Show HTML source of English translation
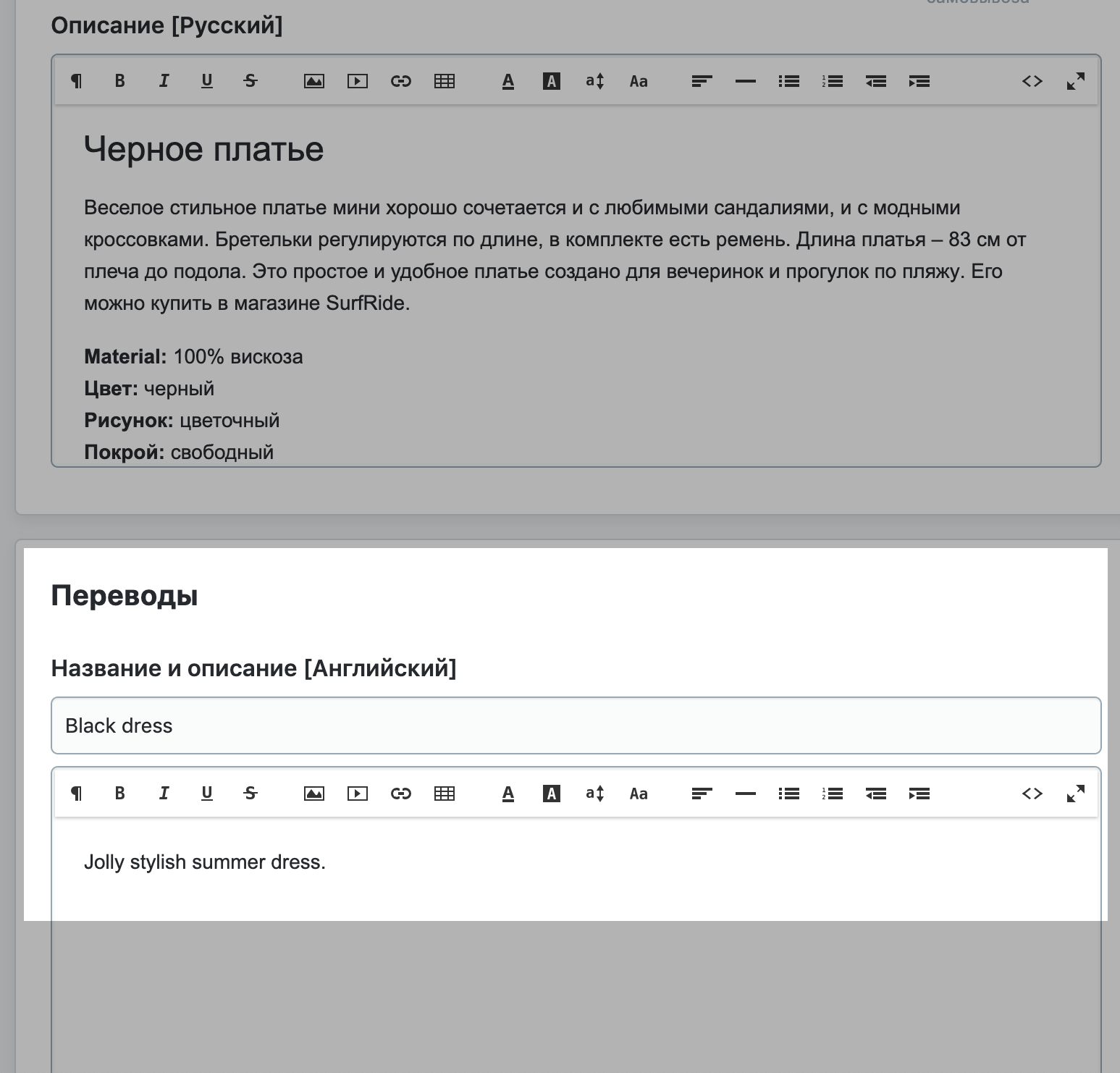 [1032, 794]
